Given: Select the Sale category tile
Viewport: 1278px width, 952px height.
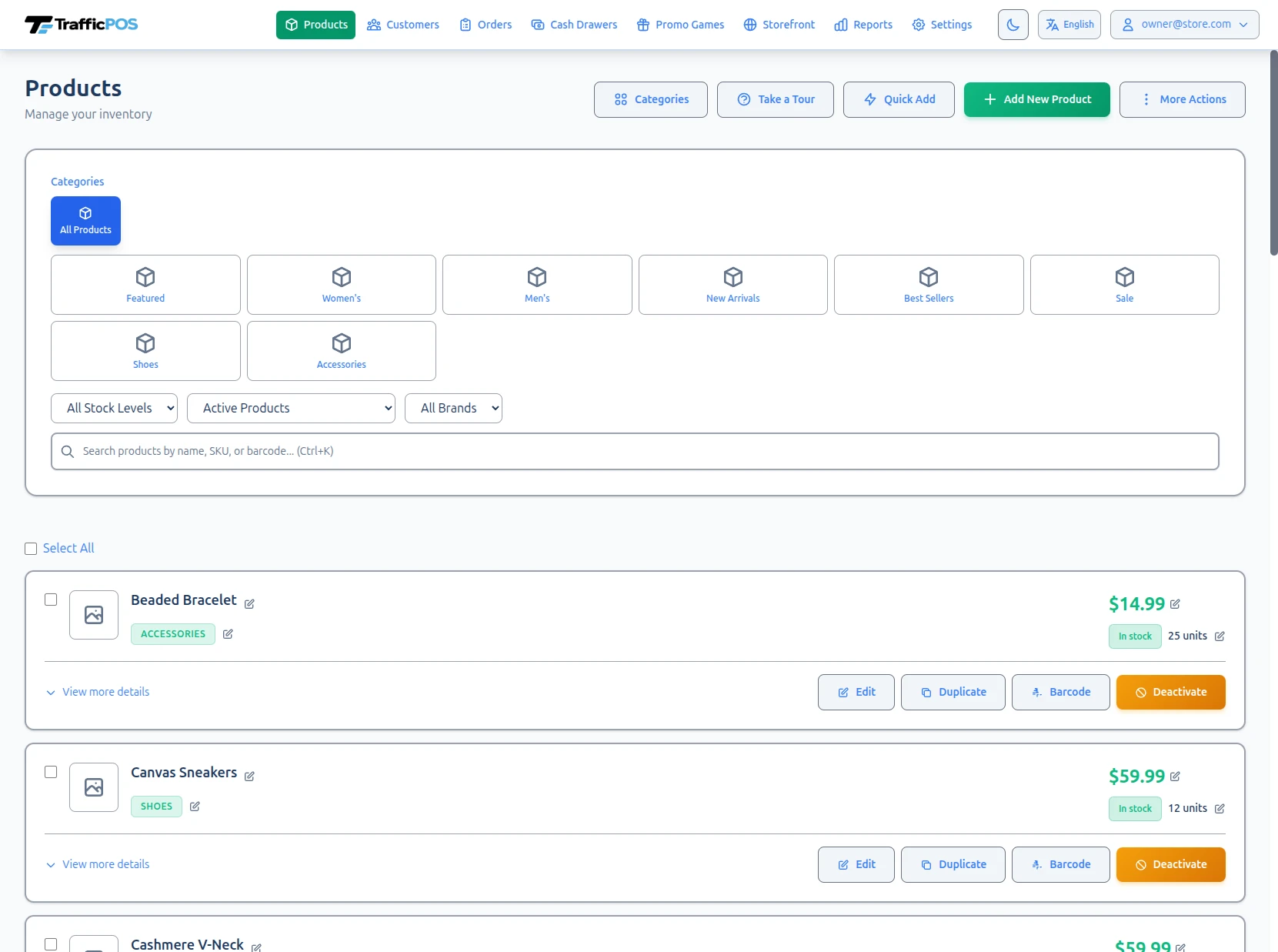Looking at the screenshot, I should click(1125, 285).
